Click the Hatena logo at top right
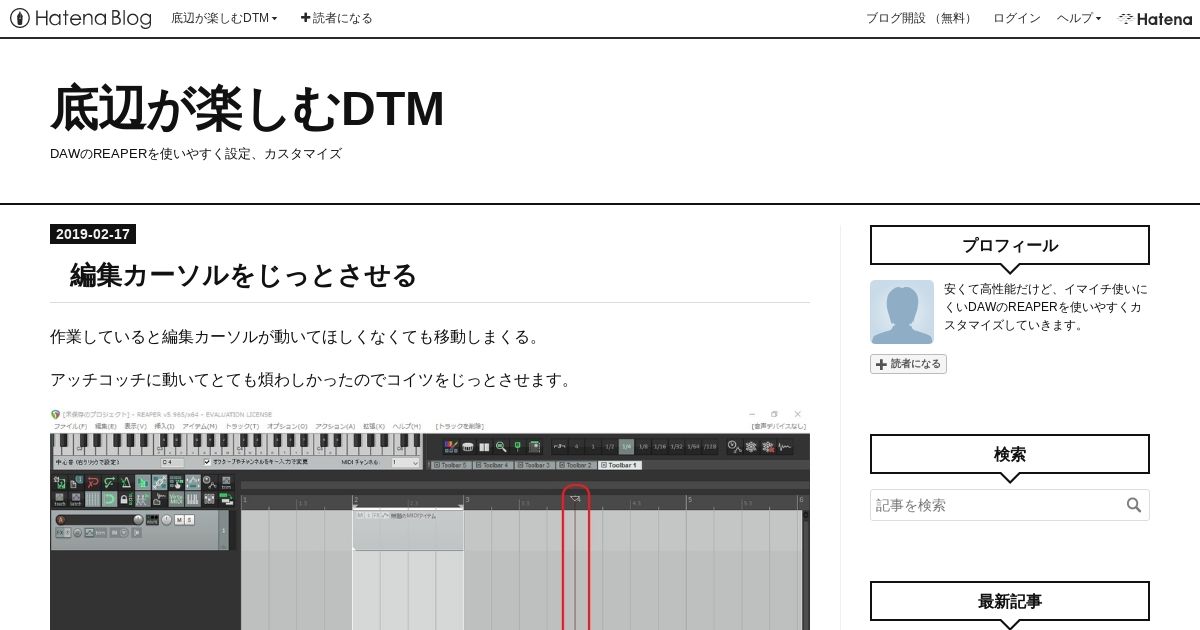This screenshot has height=630, width=1200. point(1155,18)
